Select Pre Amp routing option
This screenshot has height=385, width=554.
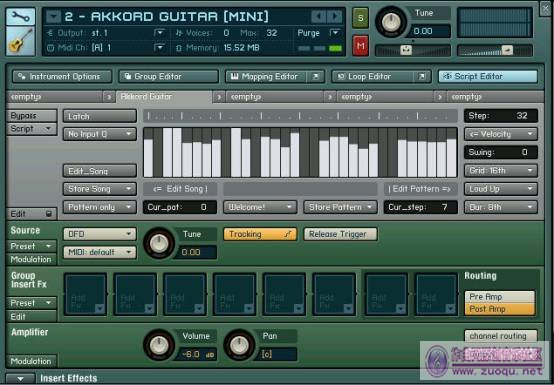pyautogui.click(x=499, y=297)
